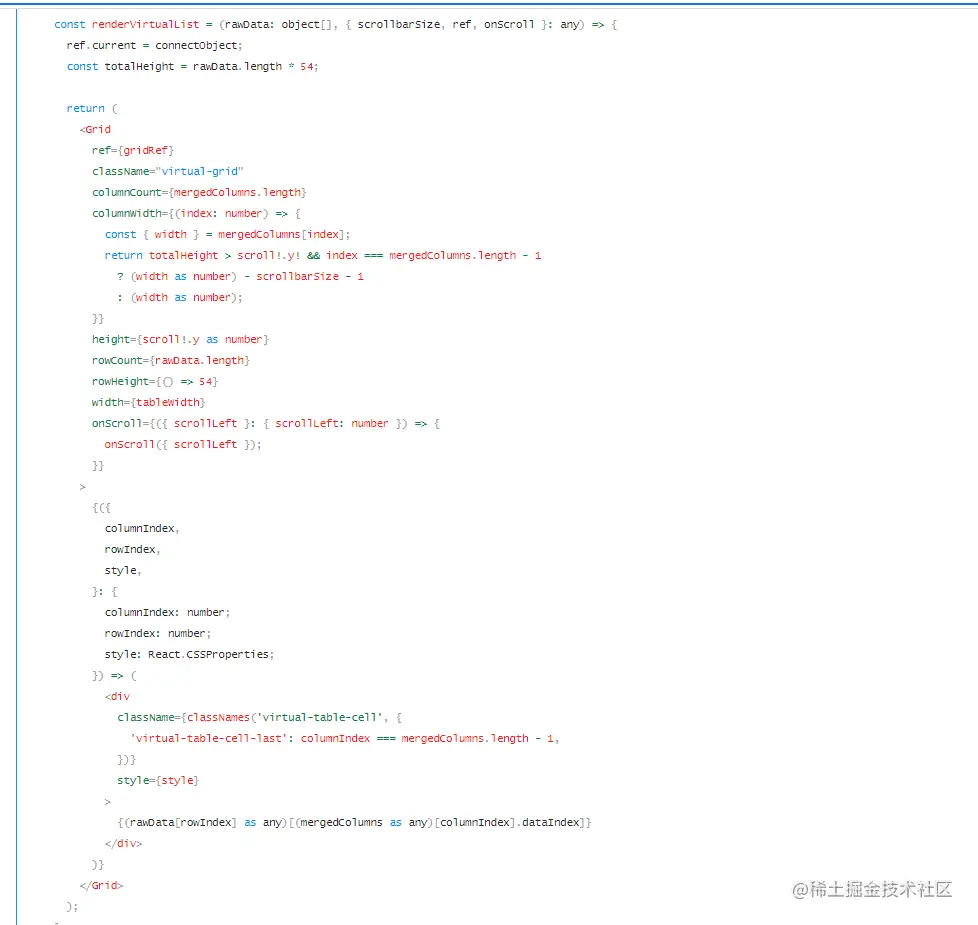Viewport: 978px width, 925px height.
Task: Click the 'const { width } = mergedColumns[index];' line
Action: pyautogui.click(x=228, y=235)
